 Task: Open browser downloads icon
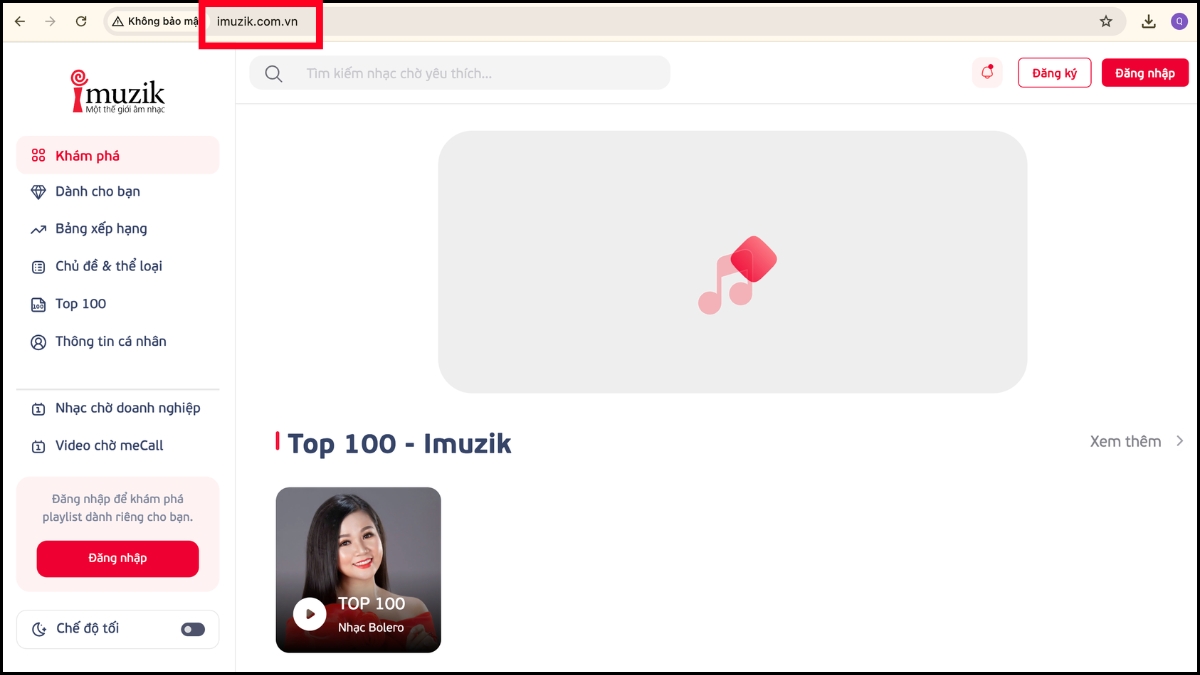pos(1149,21)
